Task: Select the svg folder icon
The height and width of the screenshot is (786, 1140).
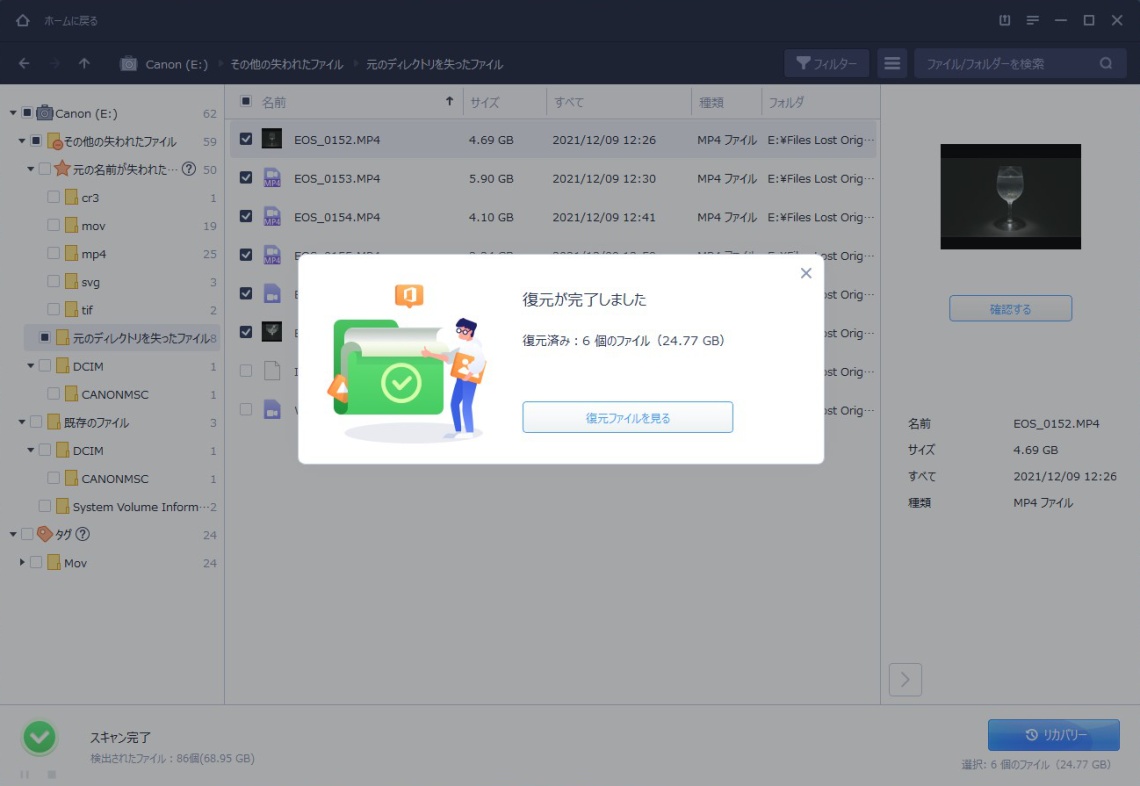Action: 71,281
